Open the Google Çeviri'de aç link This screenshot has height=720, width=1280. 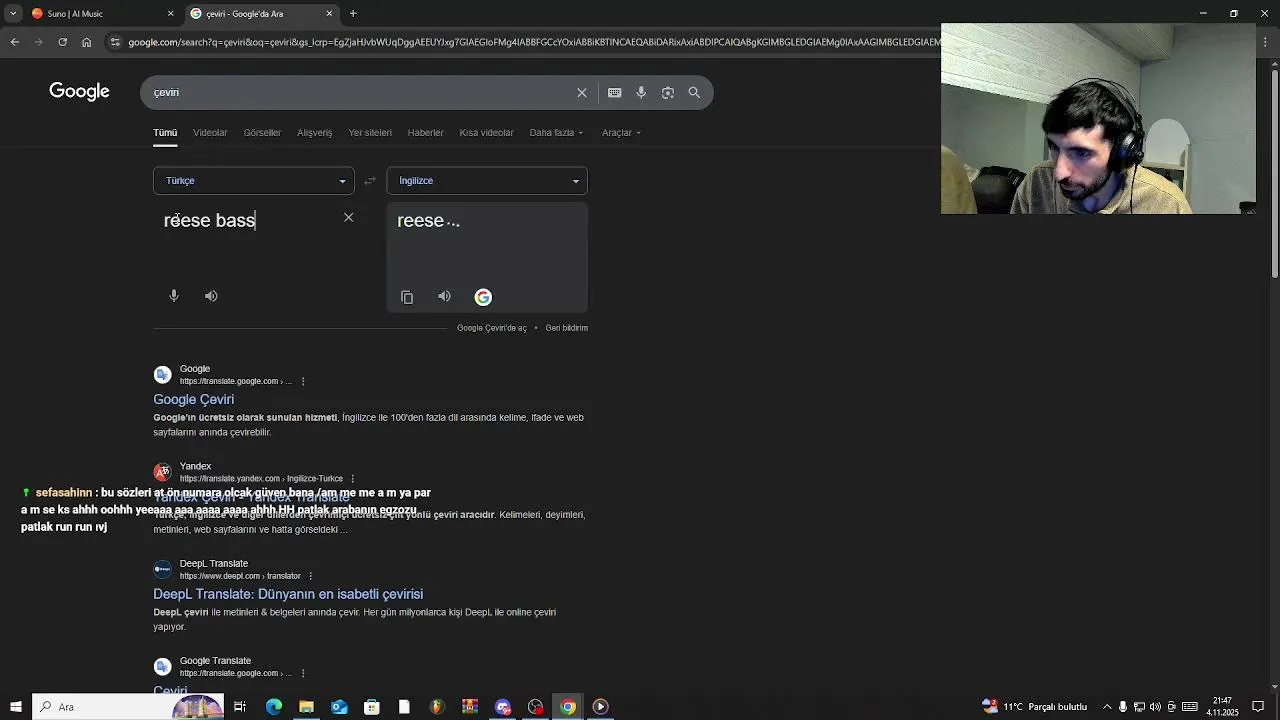point(492,328)
